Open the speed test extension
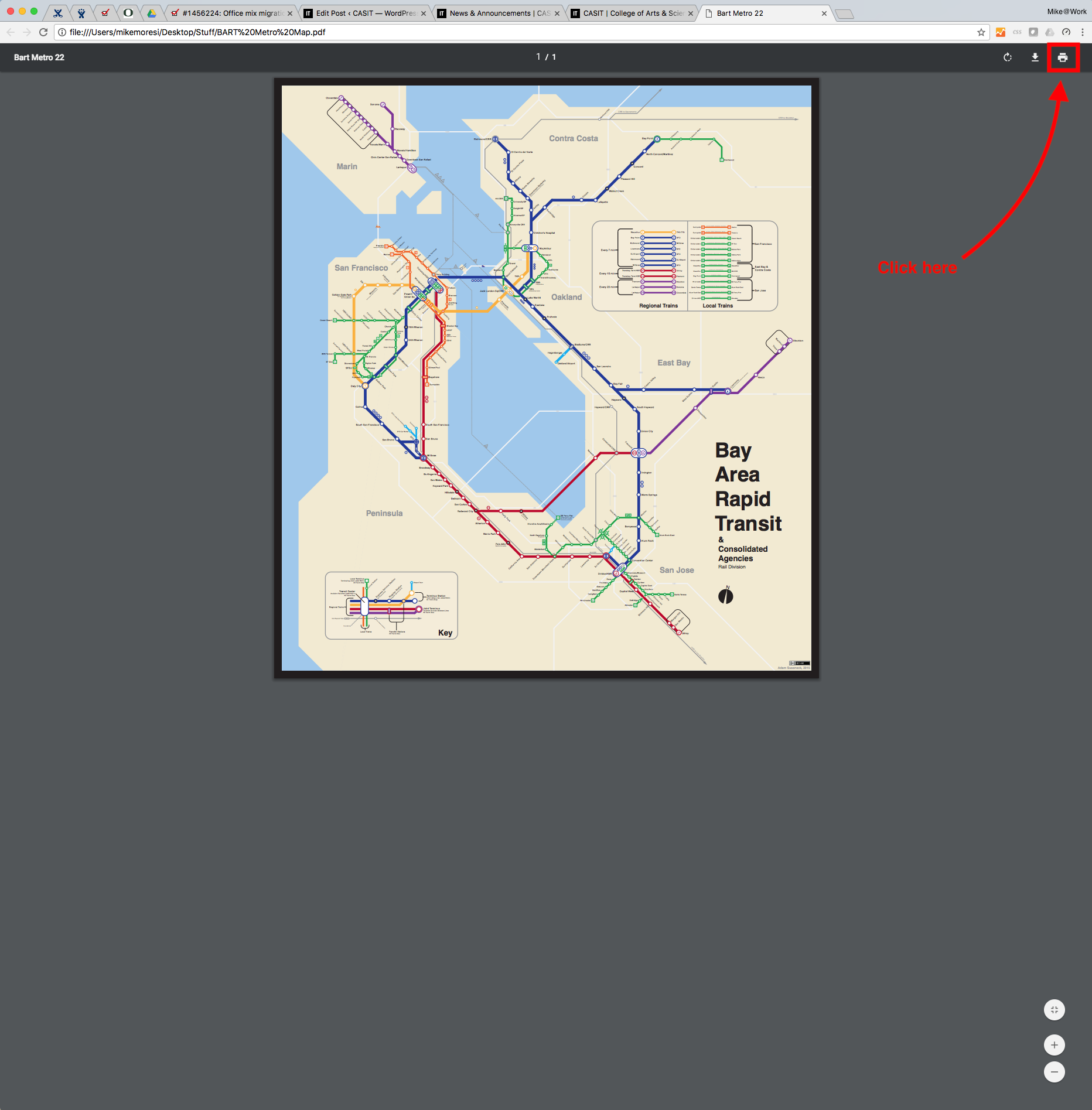1092x1110 pixels. tap(1066, 33)
